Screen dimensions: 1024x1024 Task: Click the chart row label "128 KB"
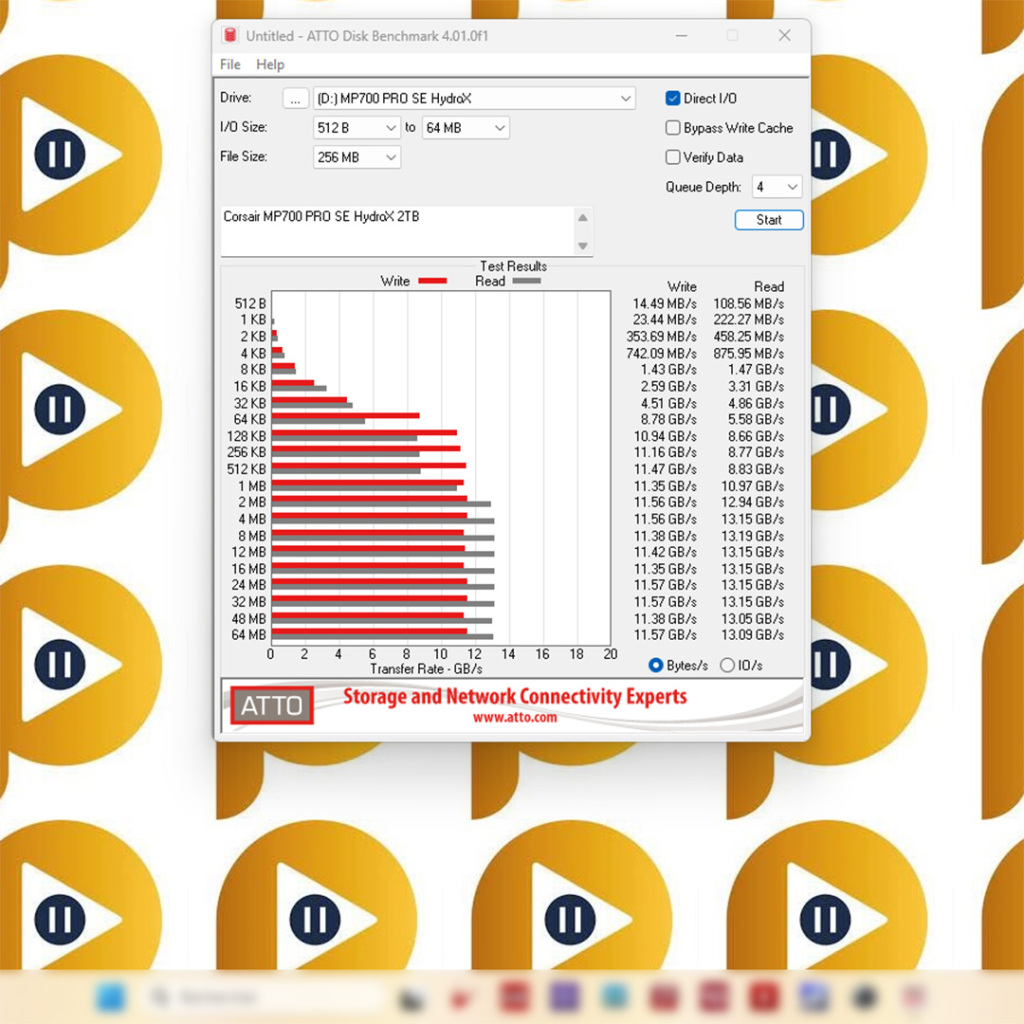pyautogui.click(x=246, y=436)
